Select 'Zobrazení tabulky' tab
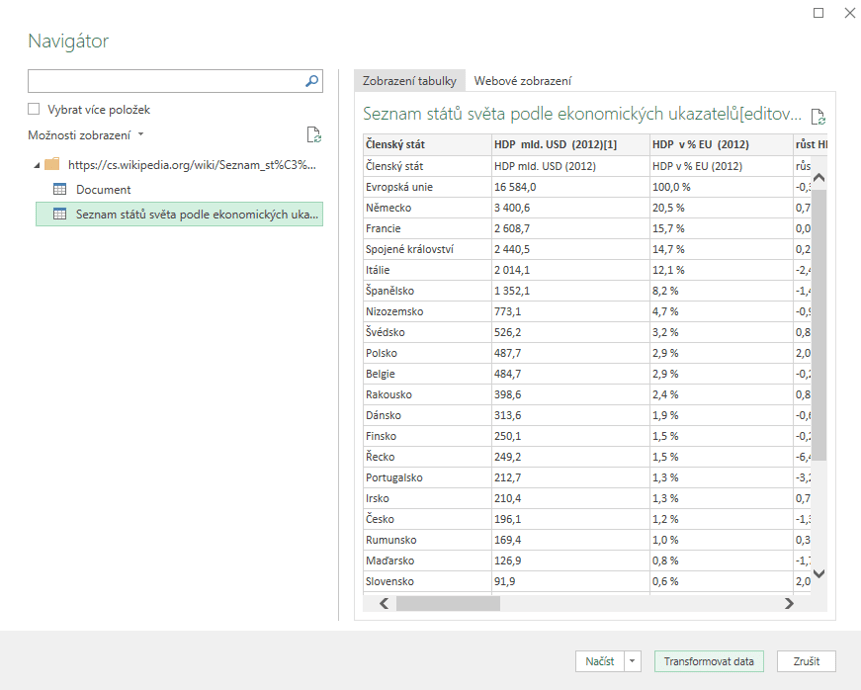 tap(409, 82)
